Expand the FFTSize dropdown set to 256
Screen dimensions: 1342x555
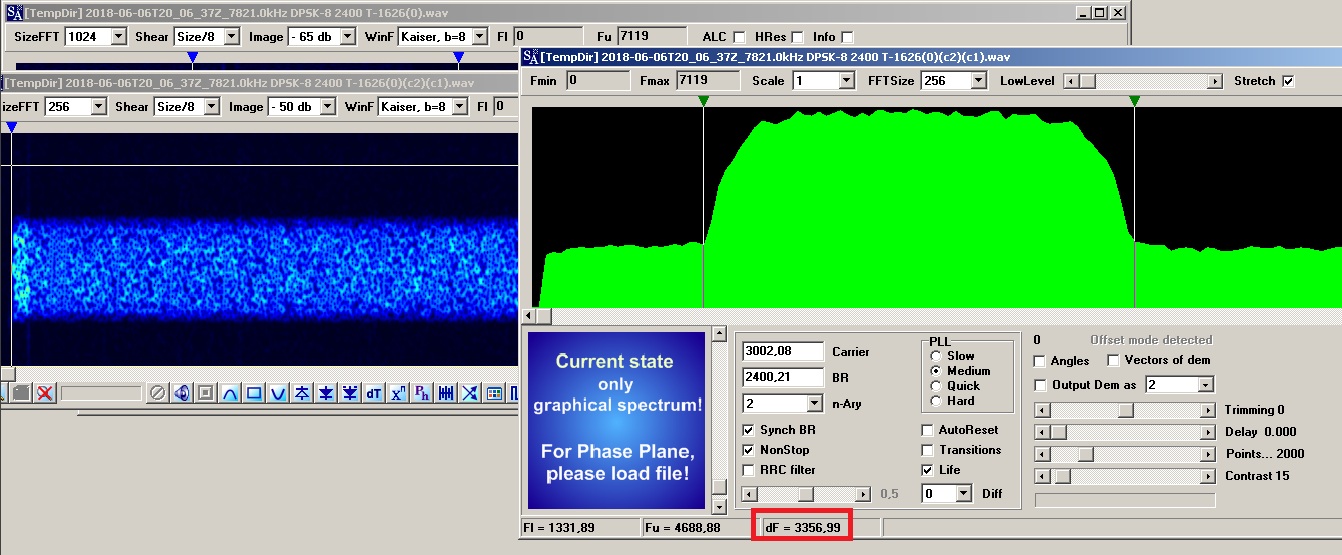pos(977,81)
